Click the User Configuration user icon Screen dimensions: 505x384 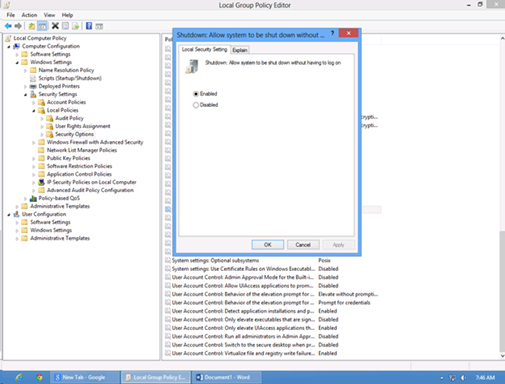click(17, 214)
